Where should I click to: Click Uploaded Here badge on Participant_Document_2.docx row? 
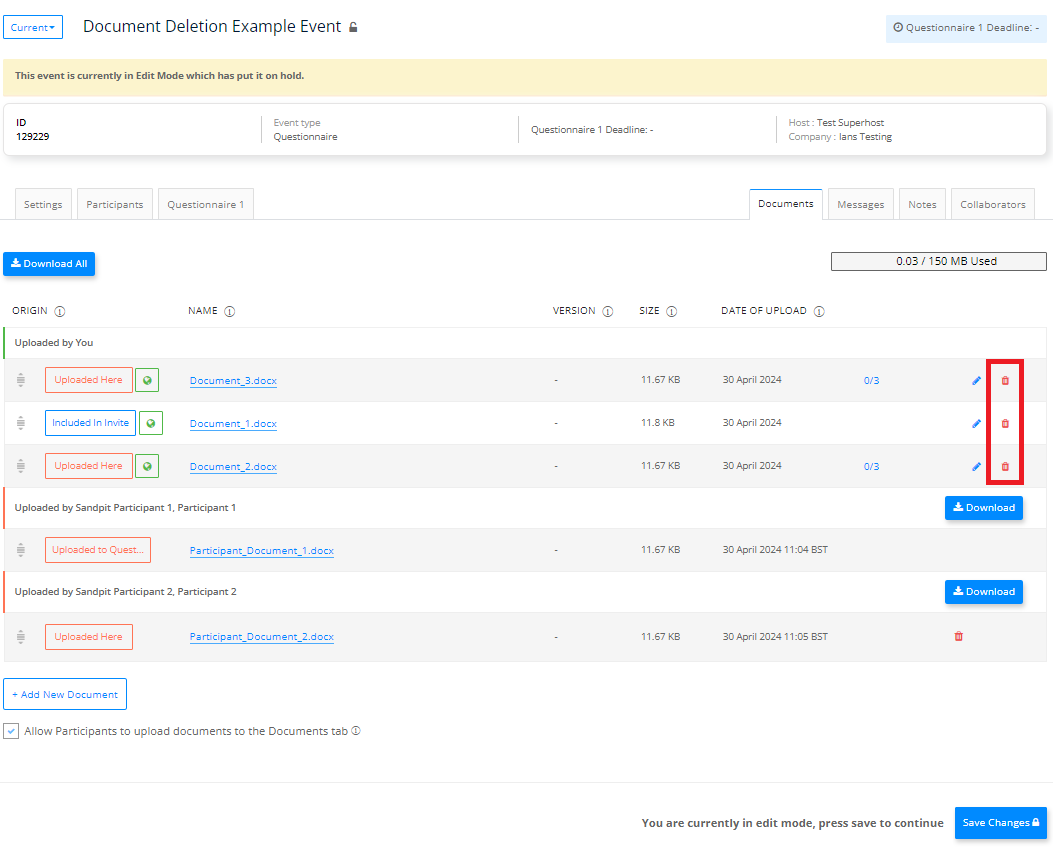(x=89, y=637)
